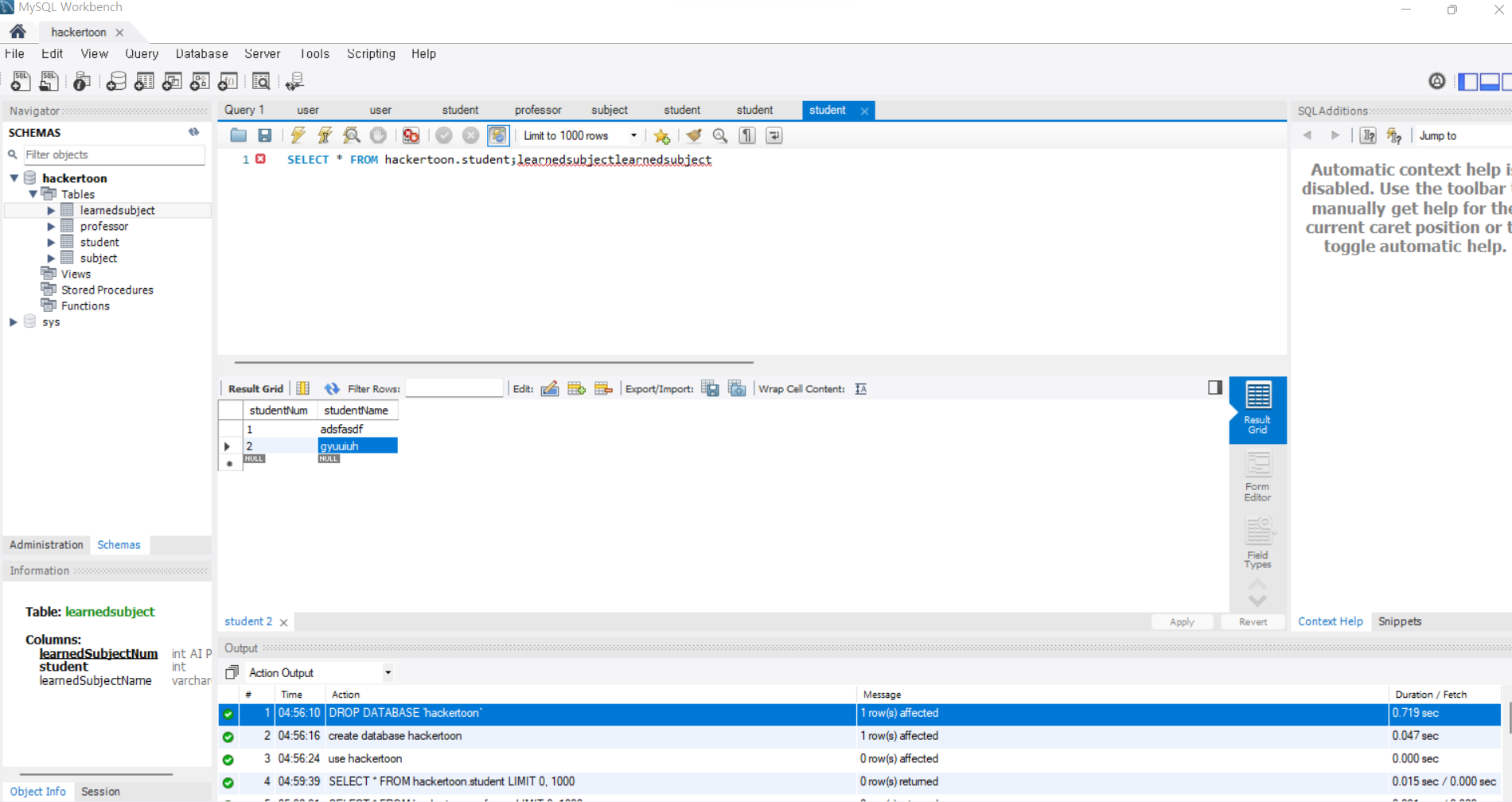Reconnect to DBMS toolbar icon

click(x=294, y=81)
